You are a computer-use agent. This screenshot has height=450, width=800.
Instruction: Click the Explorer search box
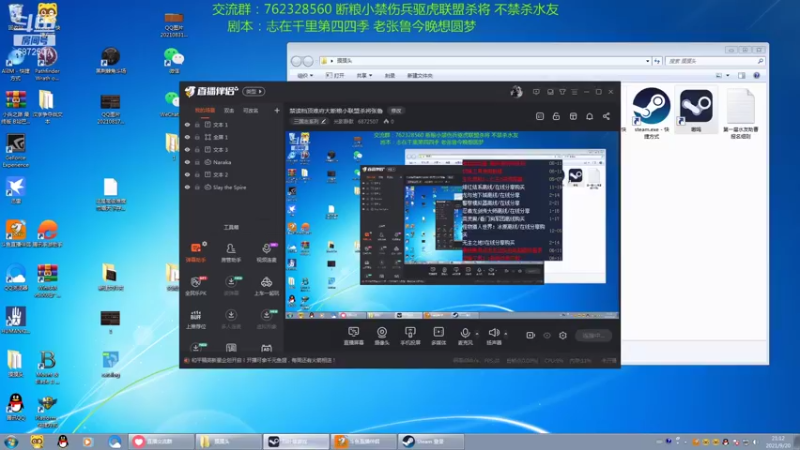[715, 61]
